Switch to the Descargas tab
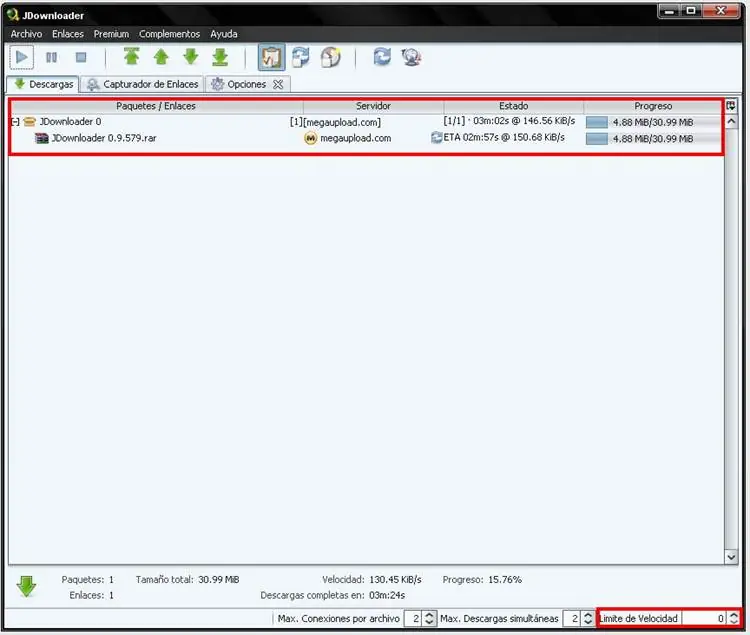Screen dimensions: 750x635 [44, 84]
